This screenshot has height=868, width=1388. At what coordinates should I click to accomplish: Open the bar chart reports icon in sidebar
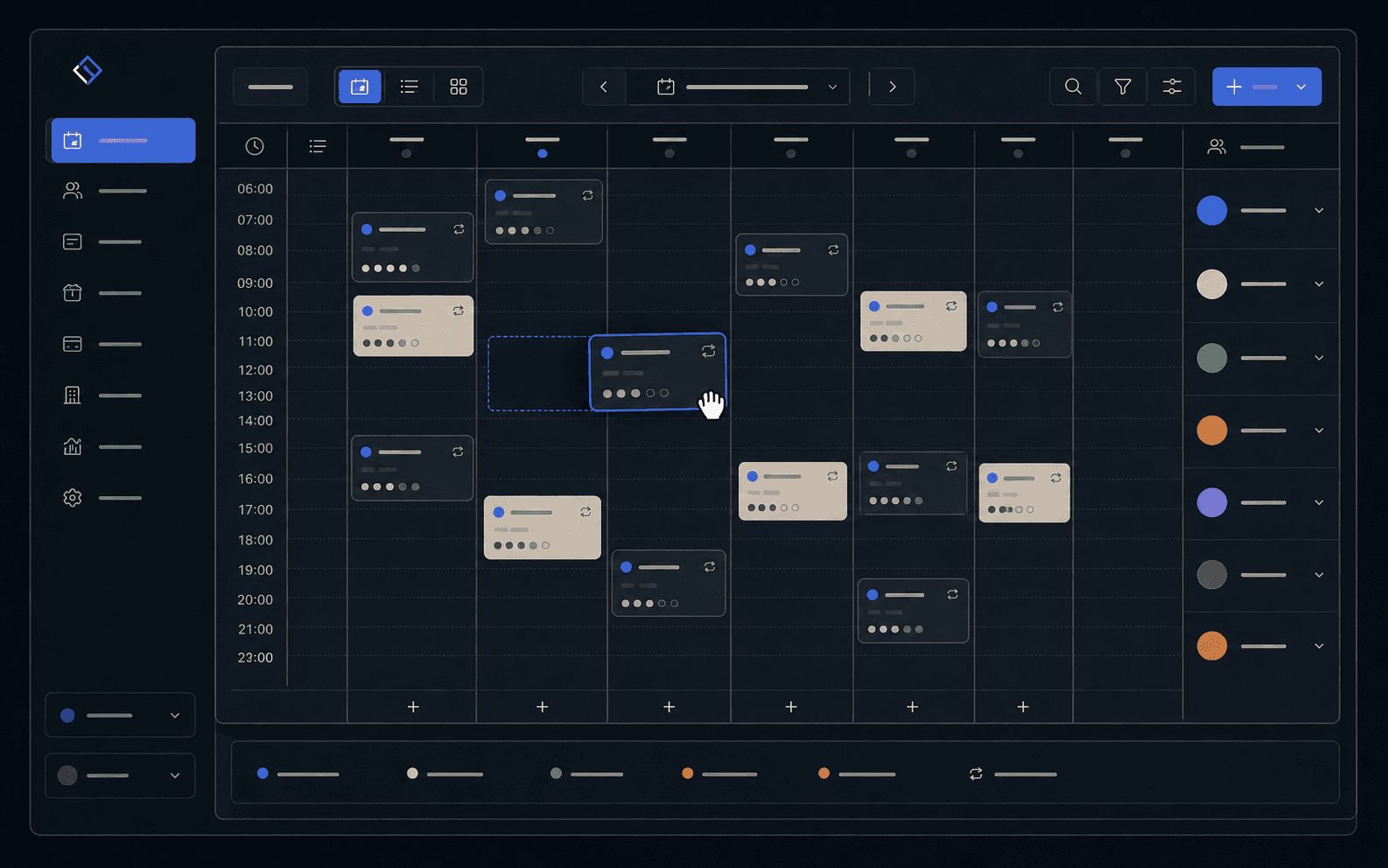73,447
